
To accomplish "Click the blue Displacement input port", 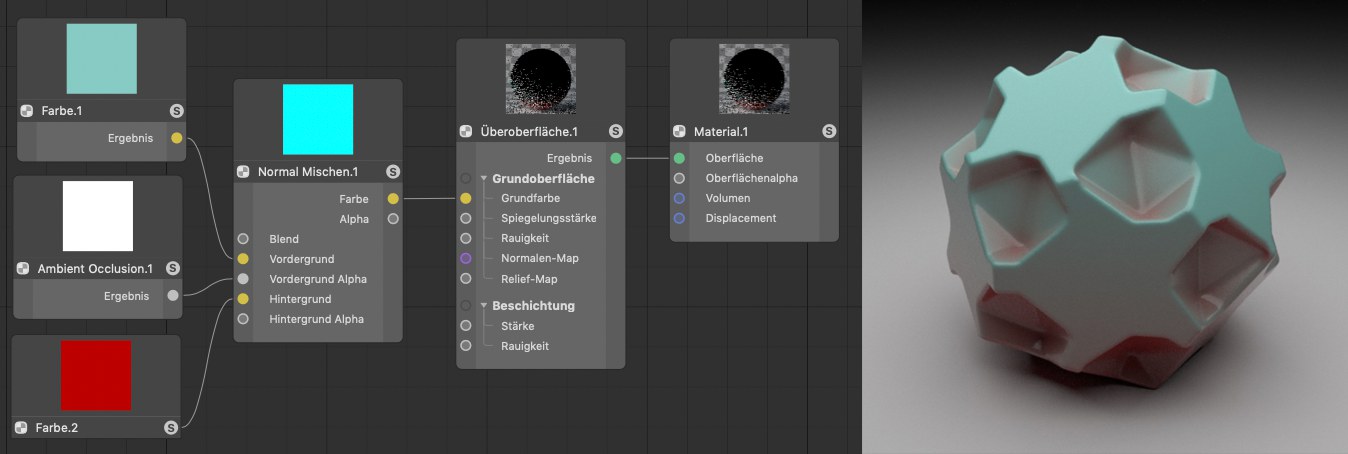I will tap(679, 218).
